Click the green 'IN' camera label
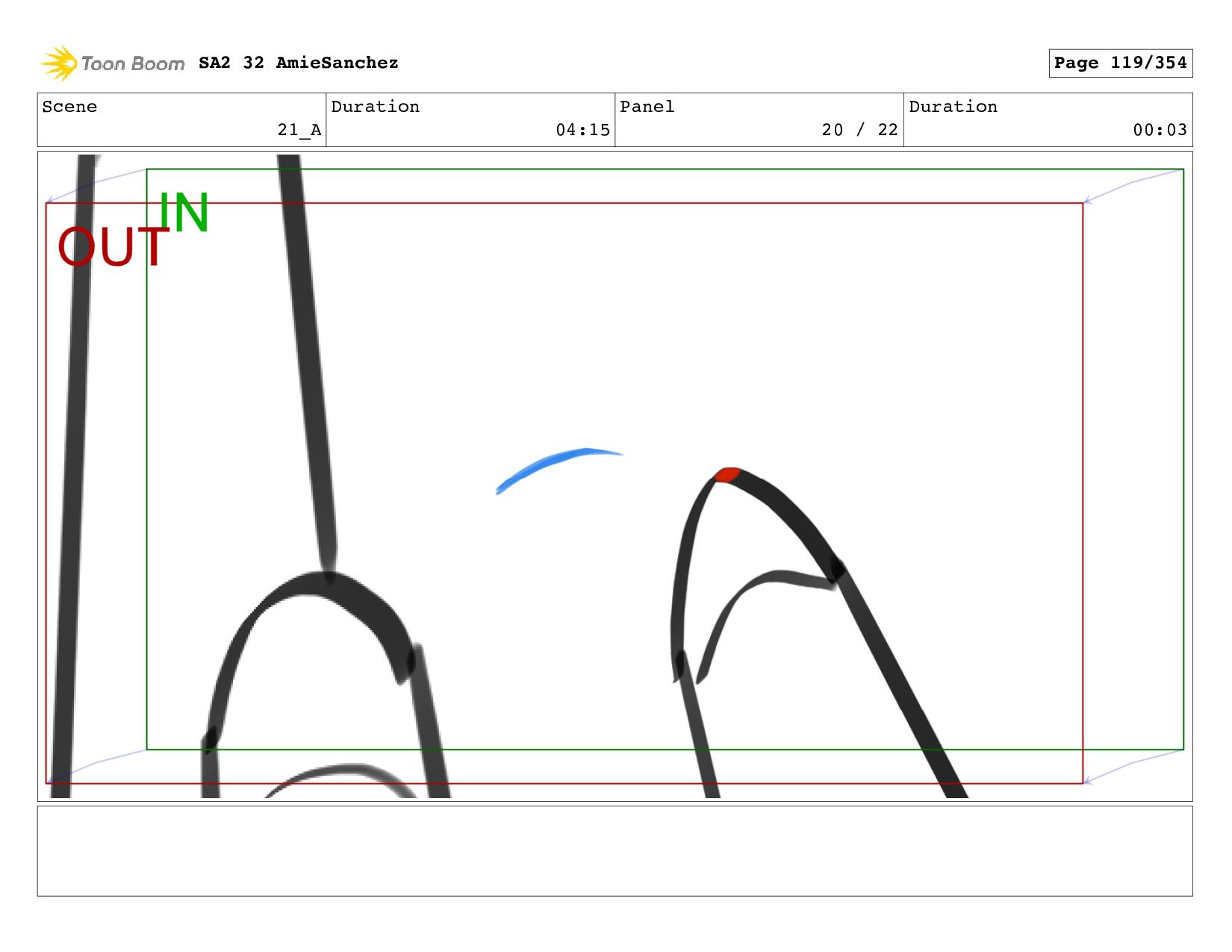 point(184,213)
